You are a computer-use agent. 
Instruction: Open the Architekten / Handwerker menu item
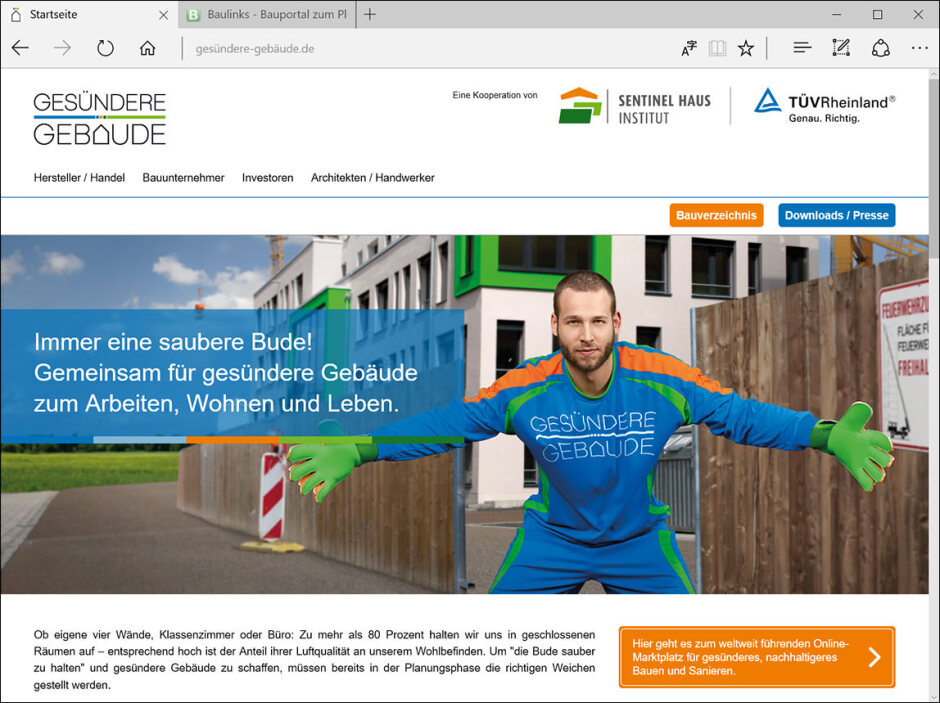click(372, 177)
